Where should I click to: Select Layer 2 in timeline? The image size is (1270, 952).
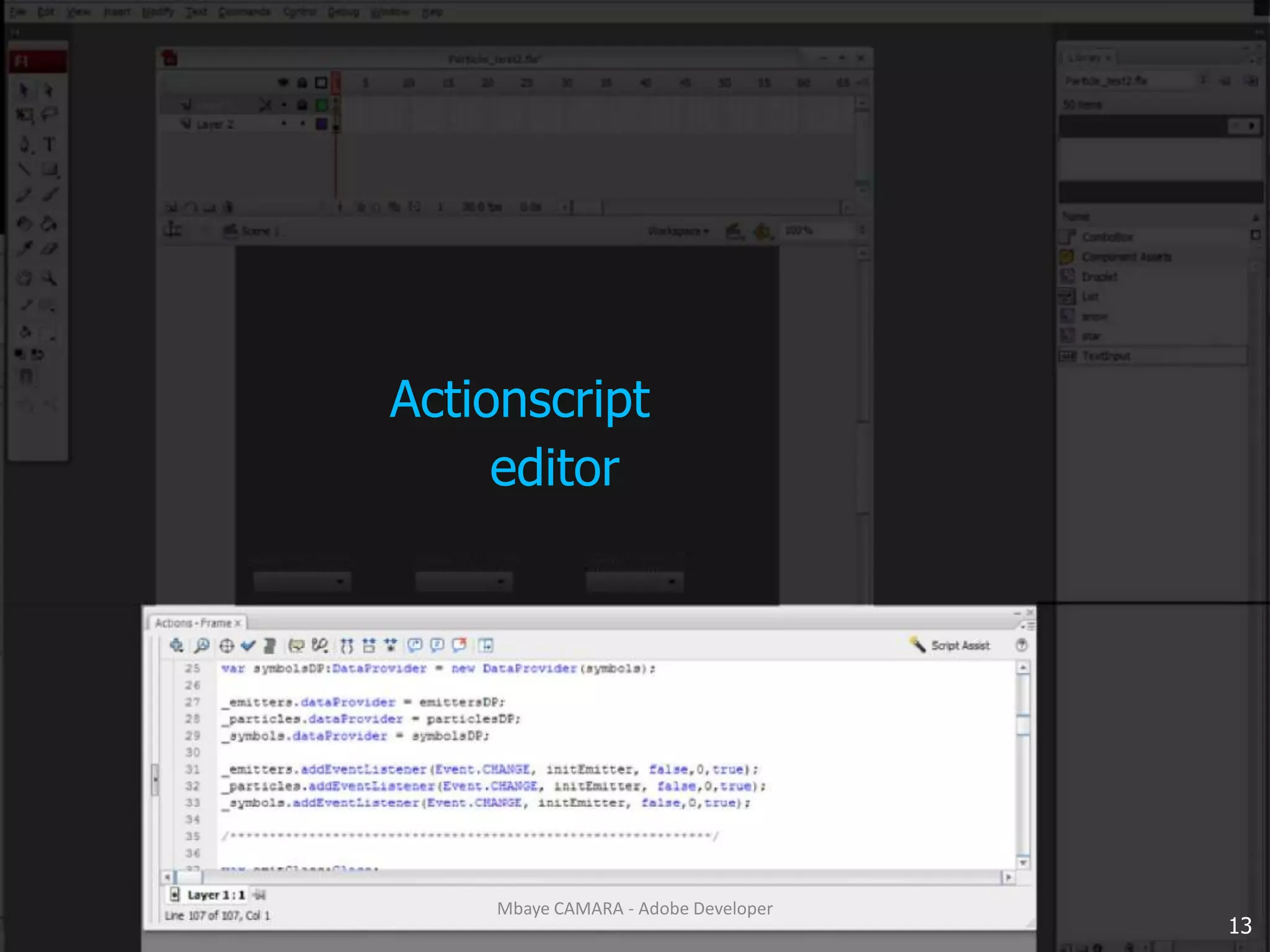(x=215, y=125)
